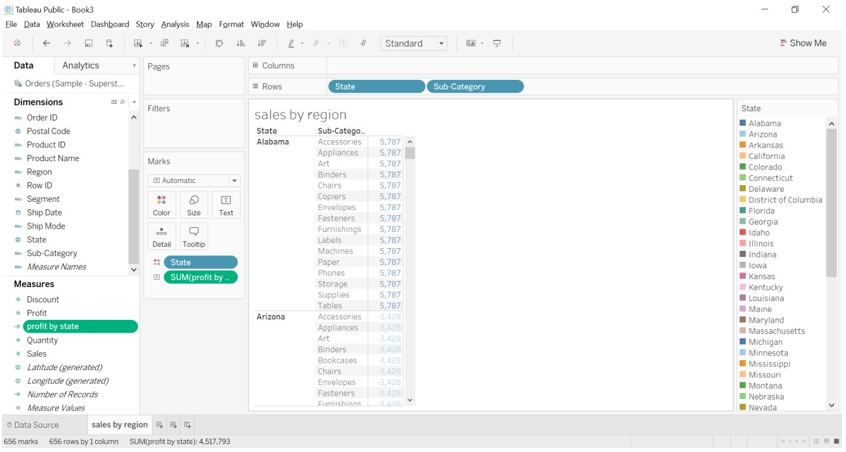
Task: Click the Alabama row header in table
Action: 272,142
